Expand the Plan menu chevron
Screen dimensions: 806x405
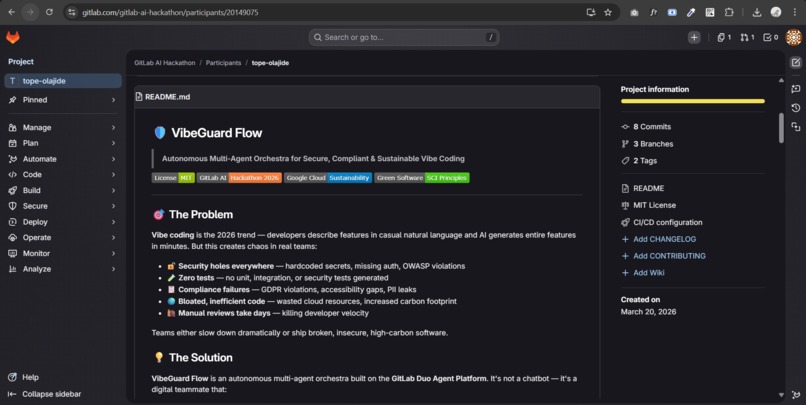click(114, 143)
